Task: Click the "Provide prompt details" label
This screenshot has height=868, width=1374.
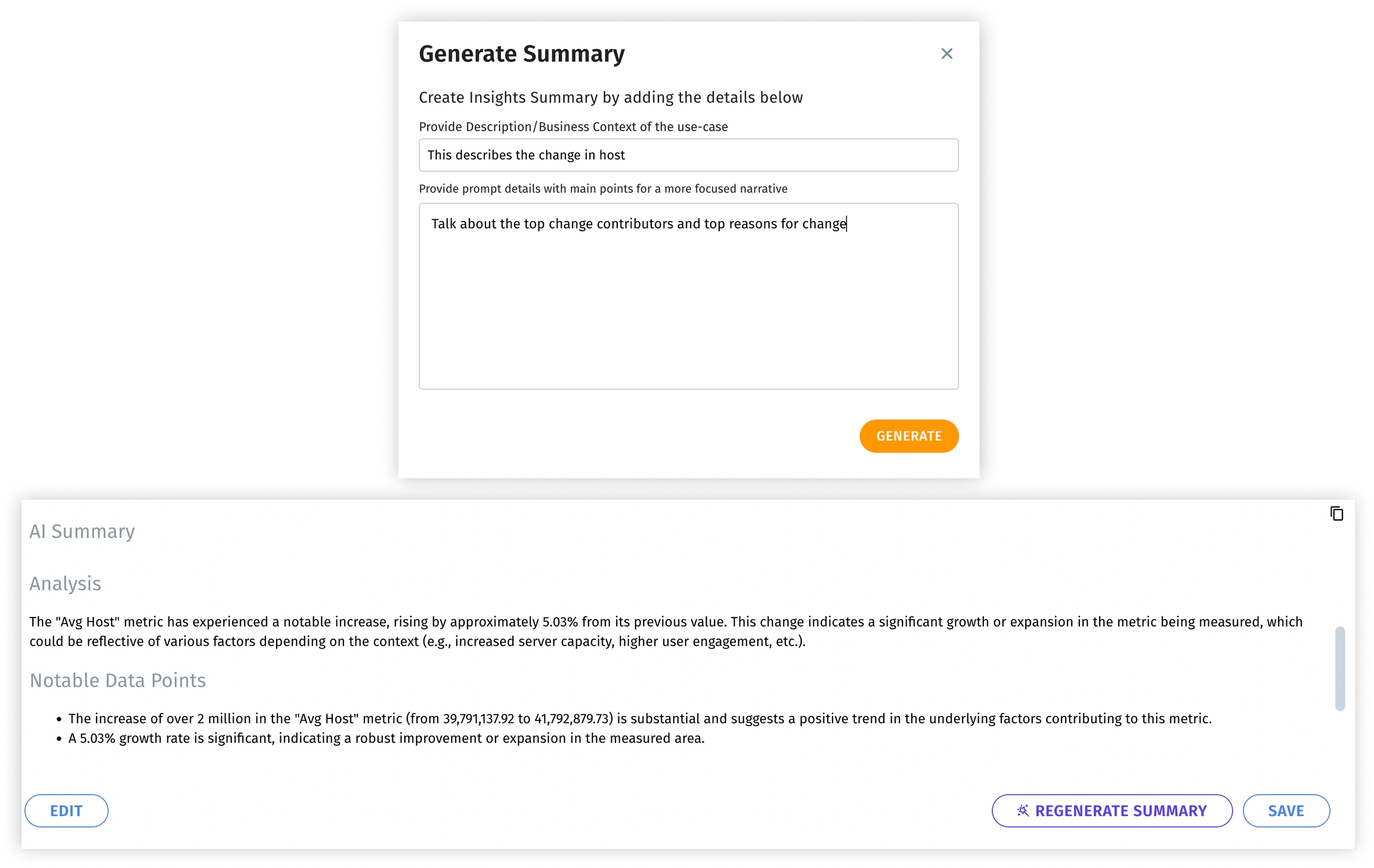Action: coord(603,189)
